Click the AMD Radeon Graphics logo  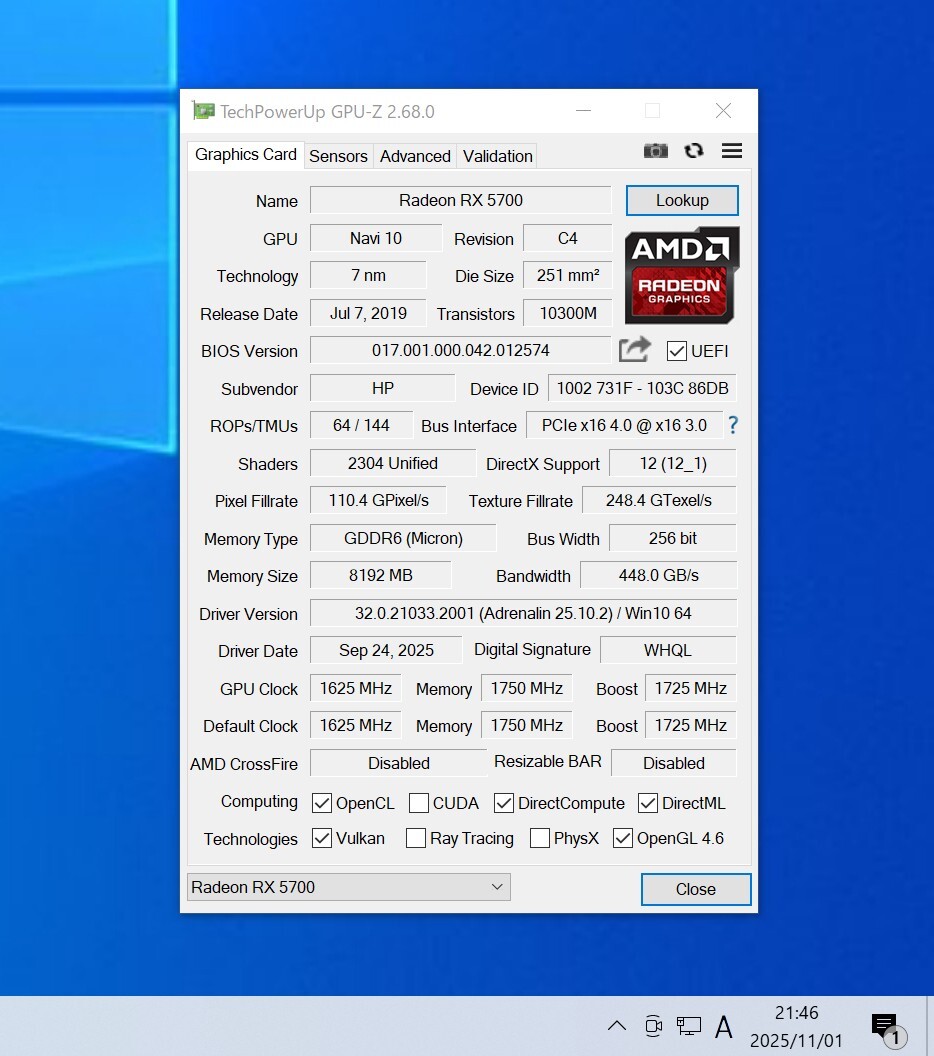pos(682,275)
